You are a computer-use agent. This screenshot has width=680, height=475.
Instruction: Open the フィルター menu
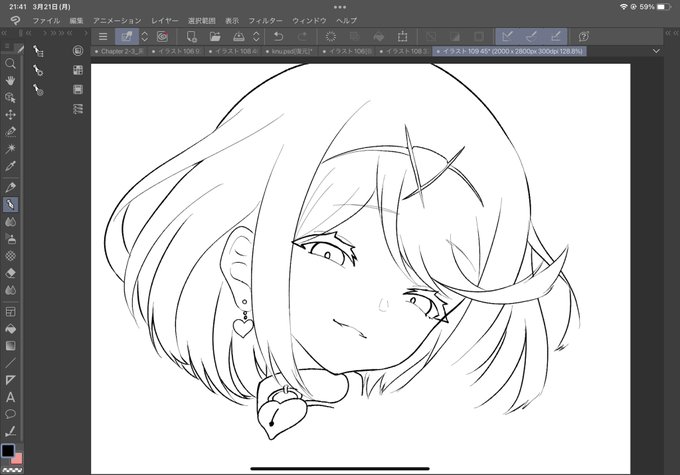click(265, 20)
